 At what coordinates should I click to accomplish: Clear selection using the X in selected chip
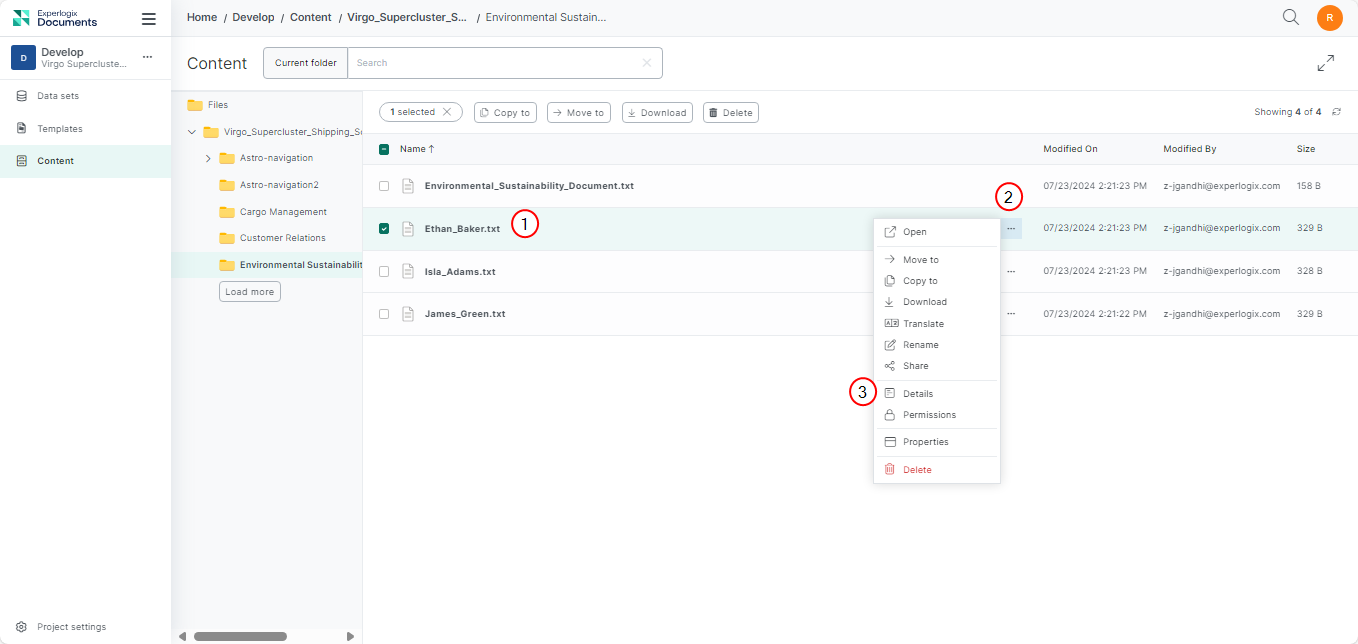point(447,112)
